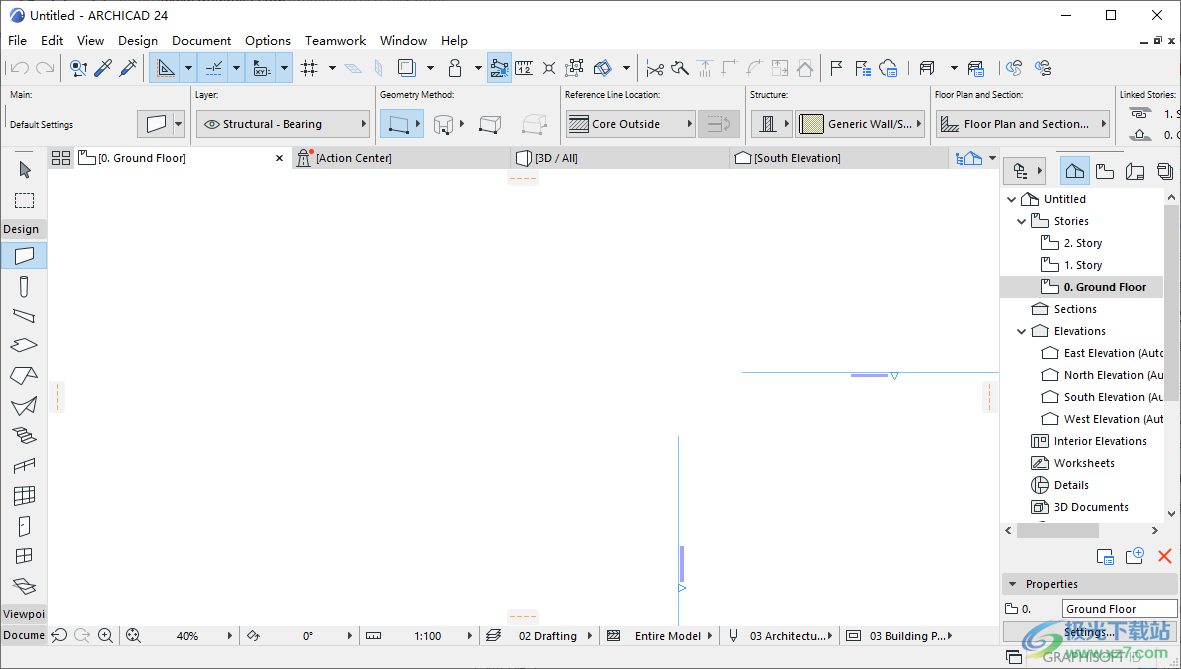
Task: Open the 1:100 scale dropdown
Action: coord(429,636)
